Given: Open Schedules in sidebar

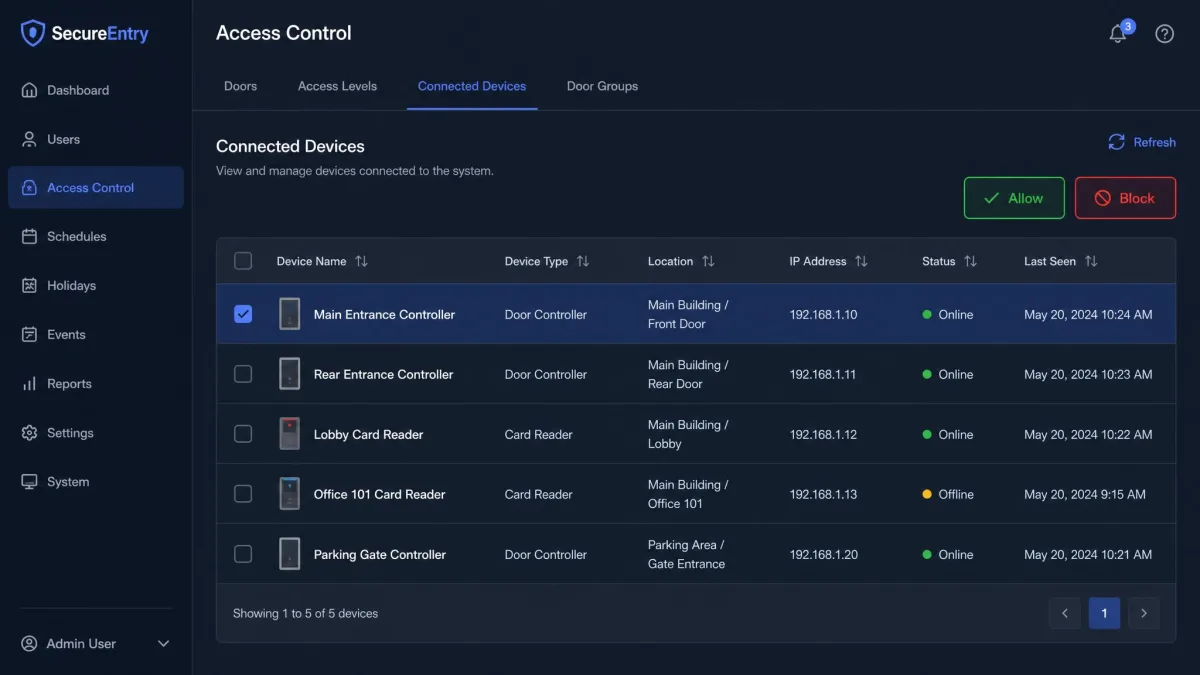Looking at the screenshot, I should click(x=96, y=237).
